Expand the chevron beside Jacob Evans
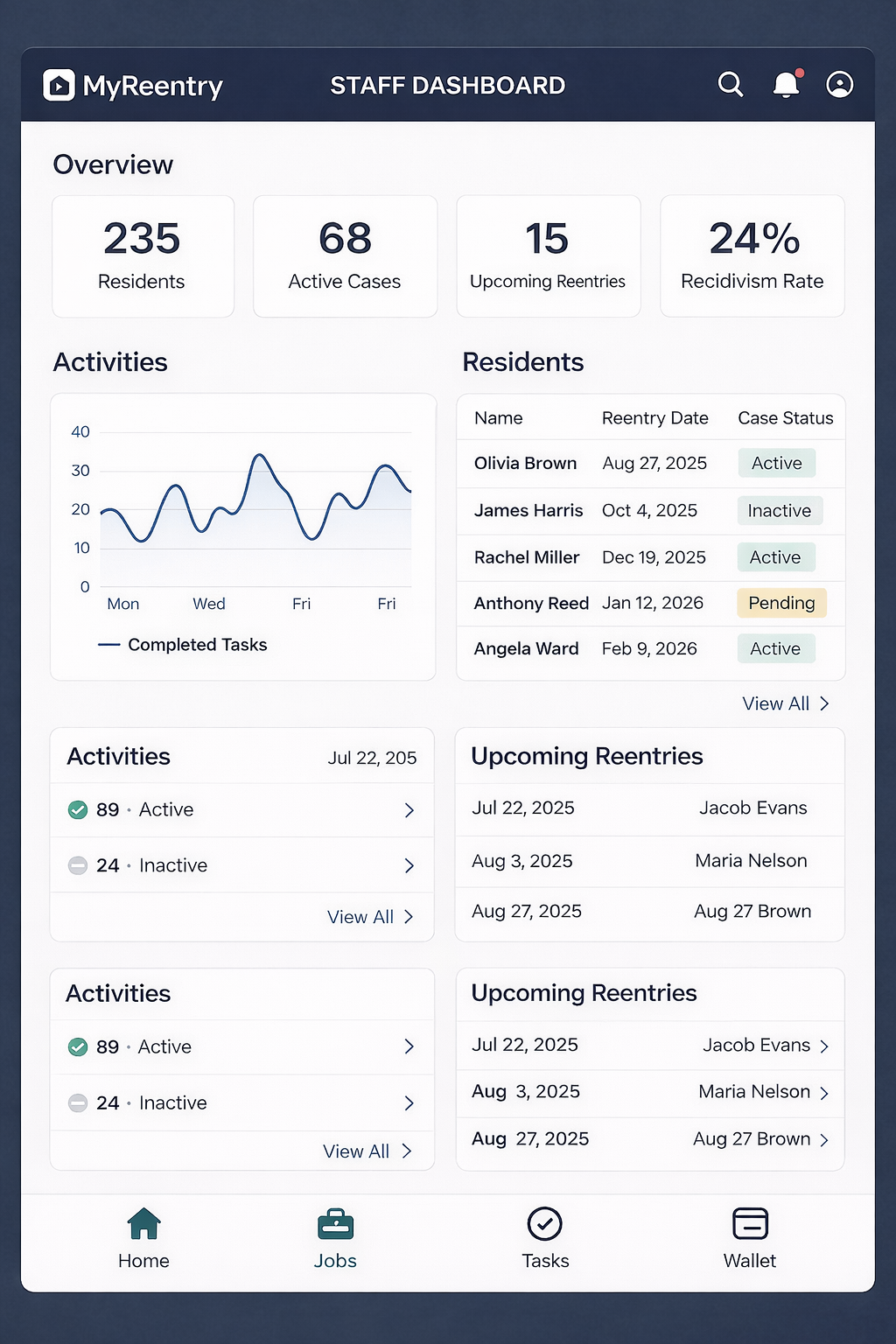This screenshot has width=896, height=1344. (x=824, y=1046)
